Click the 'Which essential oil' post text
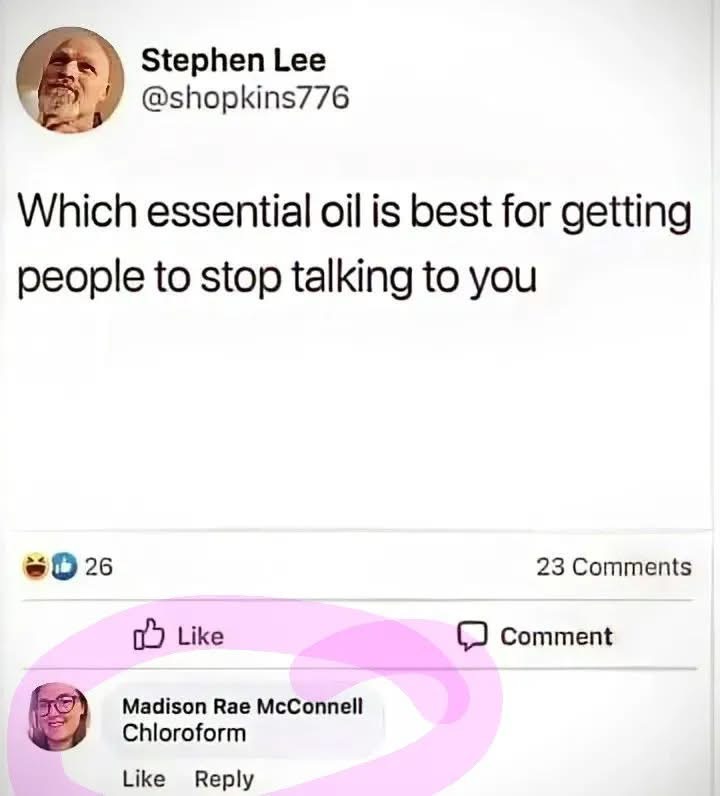 coord(354,244)
